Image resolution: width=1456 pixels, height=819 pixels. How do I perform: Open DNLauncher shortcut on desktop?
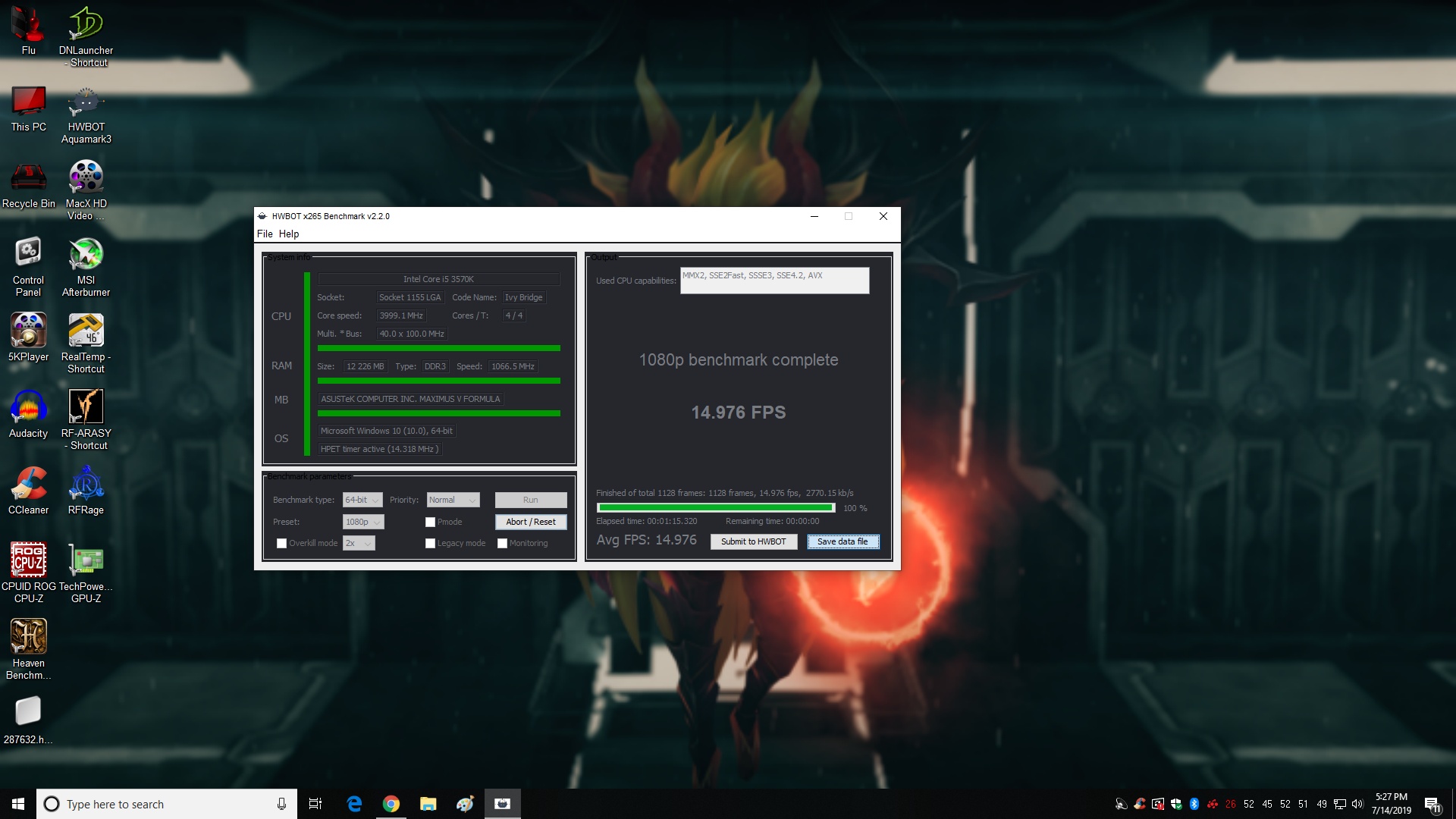coord(86,36)
